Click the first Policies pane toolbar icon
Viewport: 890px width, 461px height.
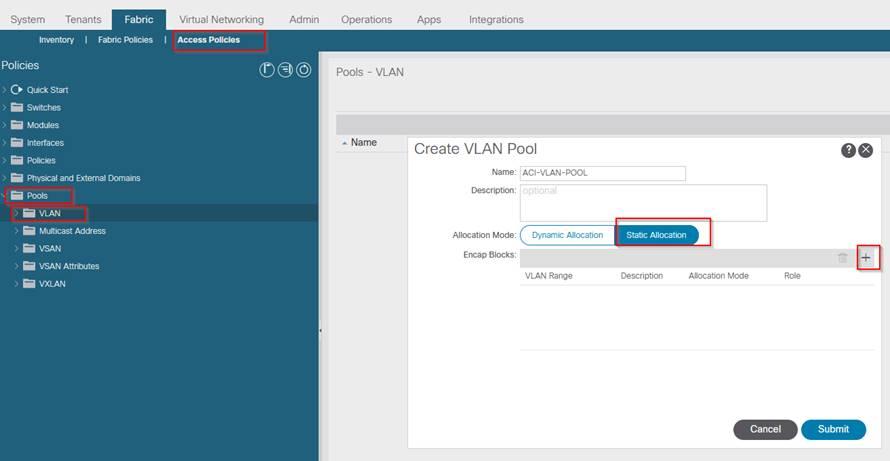point(267,70)
